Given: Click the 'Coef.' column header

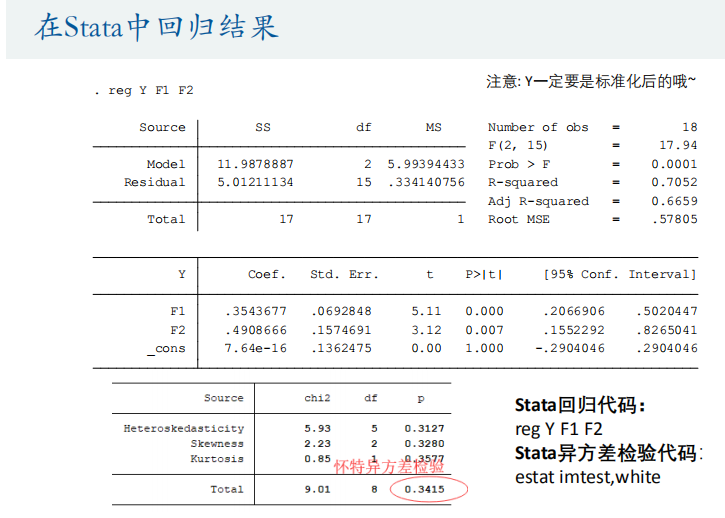Looking at the screenshot, I should coord(267,274).
